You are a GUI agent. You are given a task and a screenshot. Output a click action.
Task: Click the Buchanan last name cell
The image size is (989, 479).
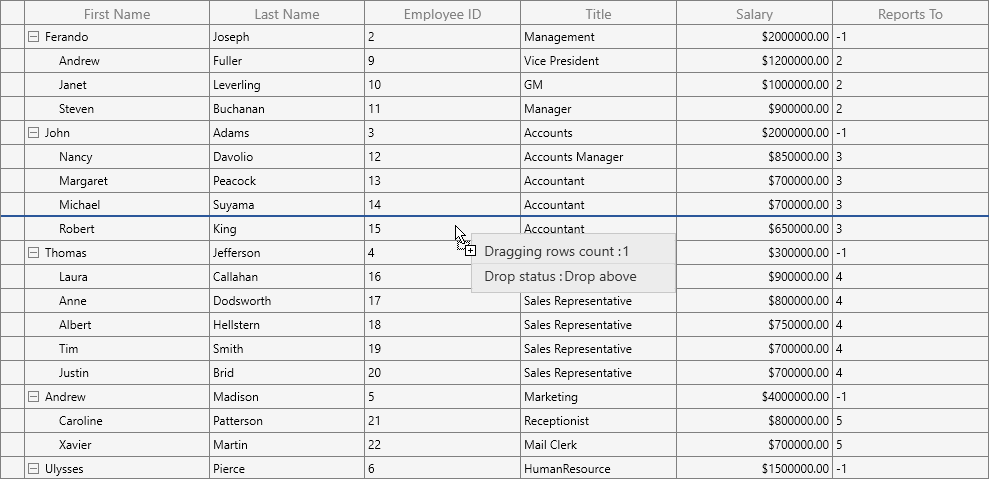(x=287, y=109)
